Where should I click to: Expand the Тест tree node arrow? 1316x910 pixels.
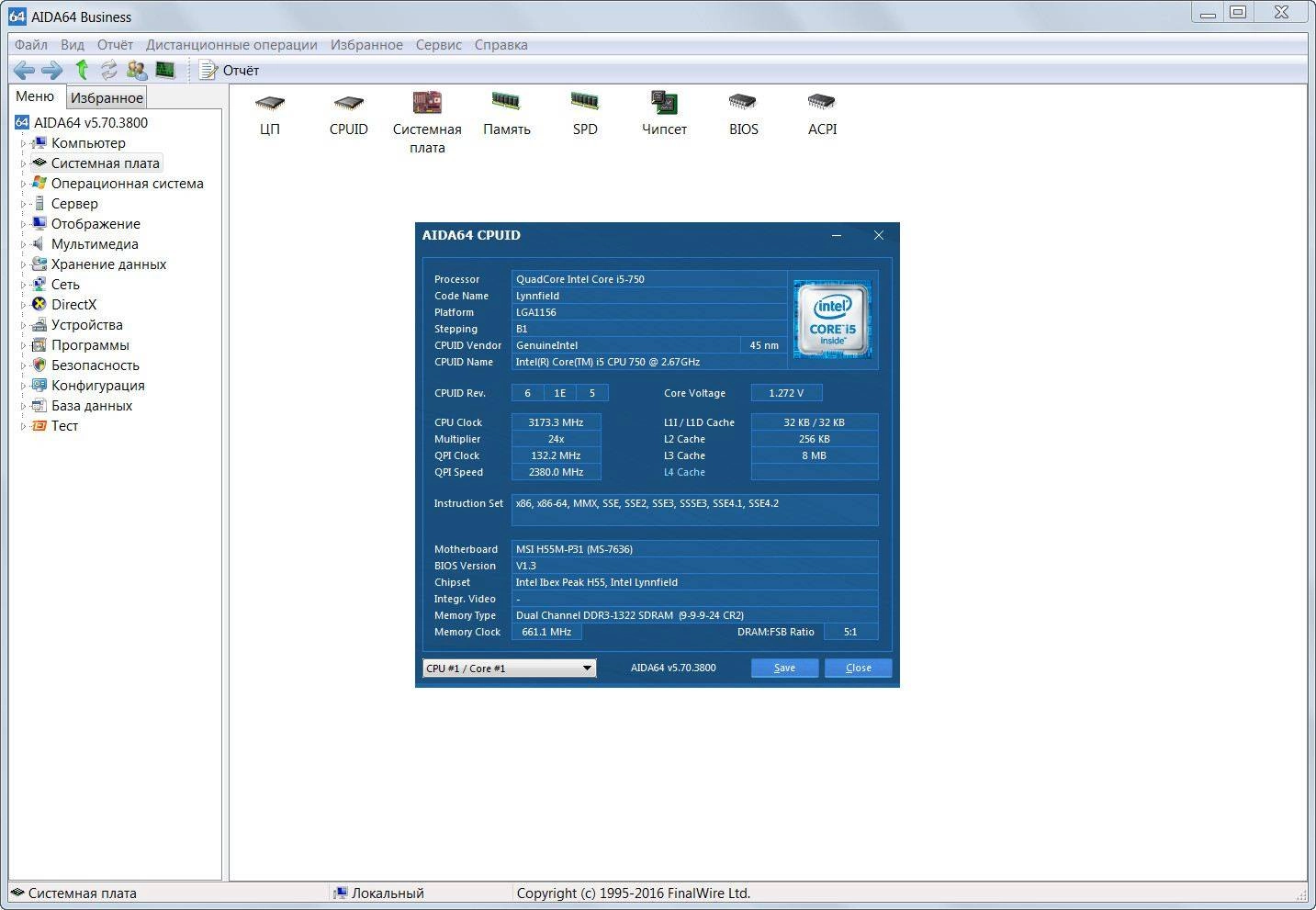(23, 426)
